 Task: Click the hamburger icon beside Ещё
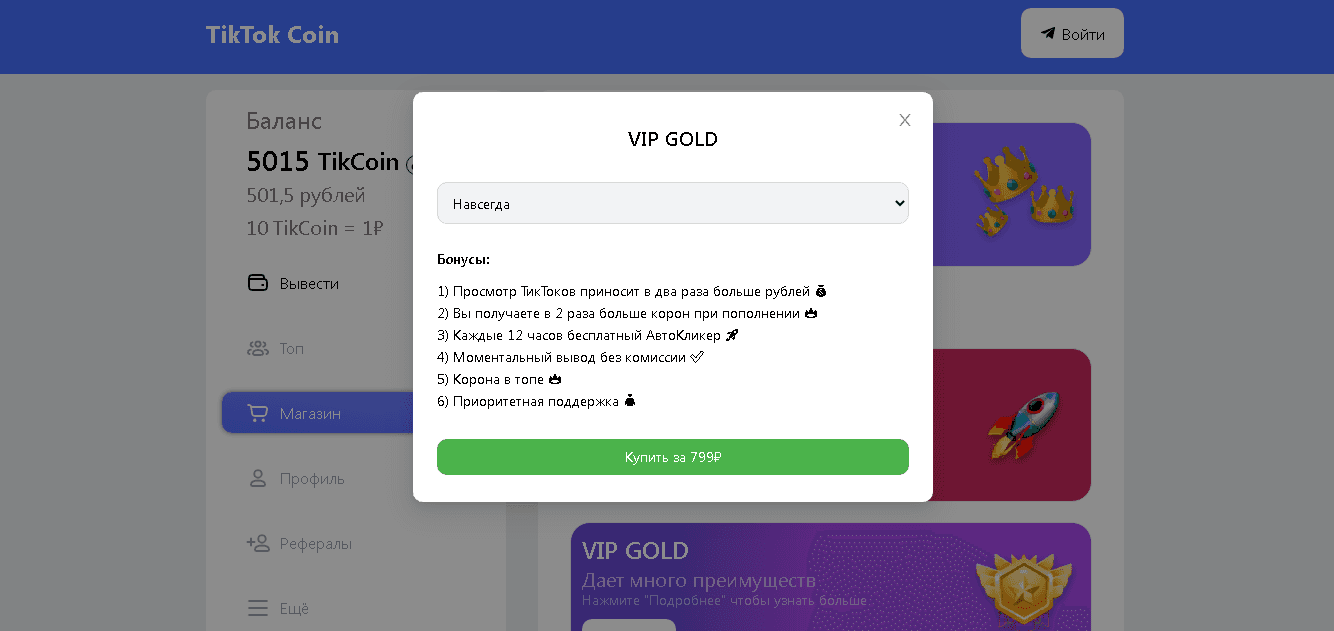point(258,608)
